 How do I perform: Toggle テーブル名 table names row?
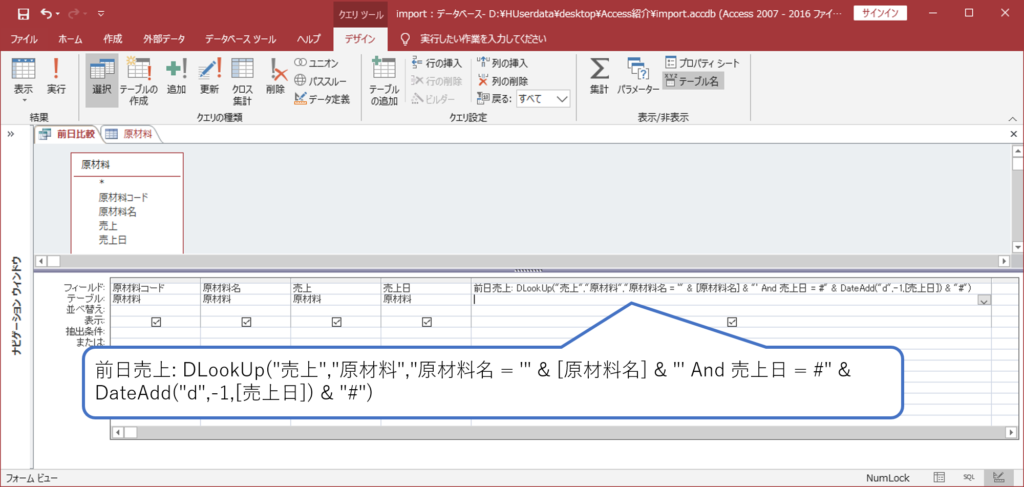click(x=693, y=81)
